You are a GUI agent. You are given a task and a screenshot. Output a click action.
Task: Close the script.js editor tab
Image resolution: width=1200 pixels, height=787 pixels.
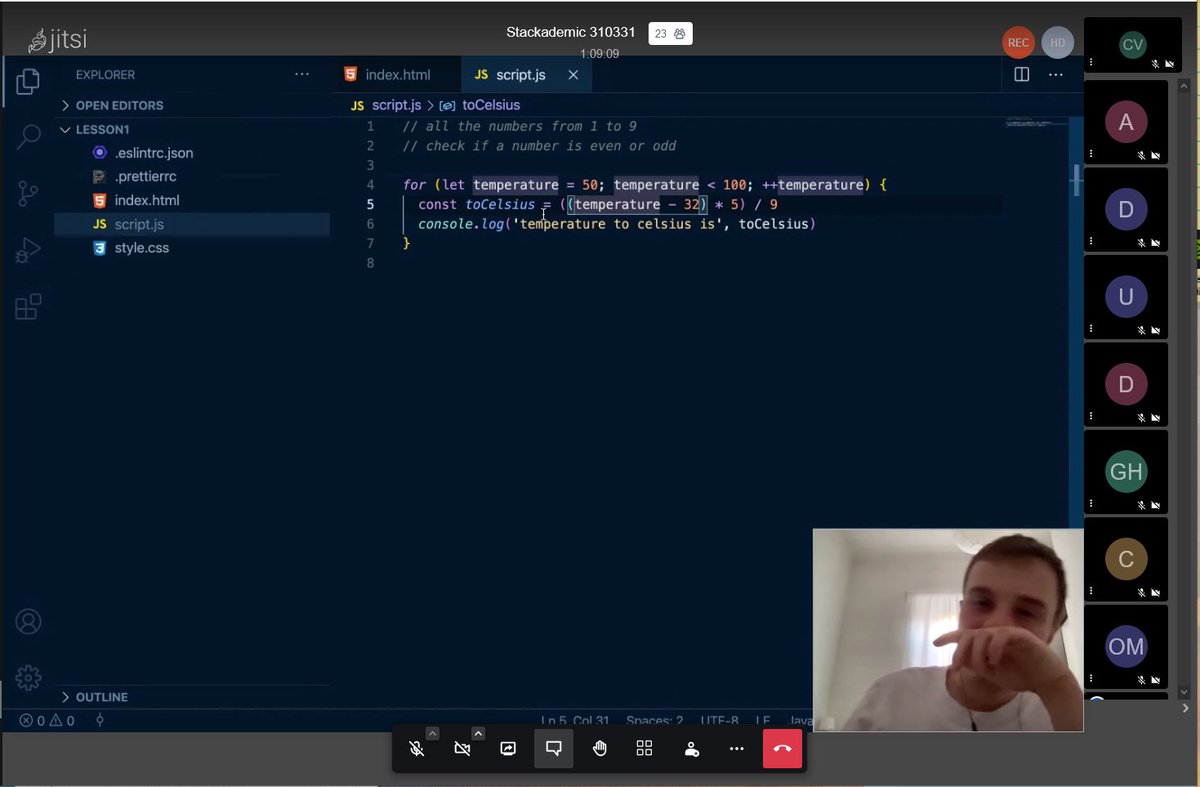click(573, 75)
